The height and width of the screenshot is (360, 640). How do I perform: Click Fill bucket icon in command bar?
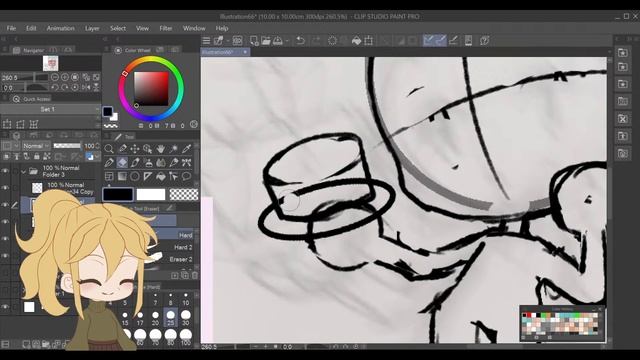click(x=356, y=40)
